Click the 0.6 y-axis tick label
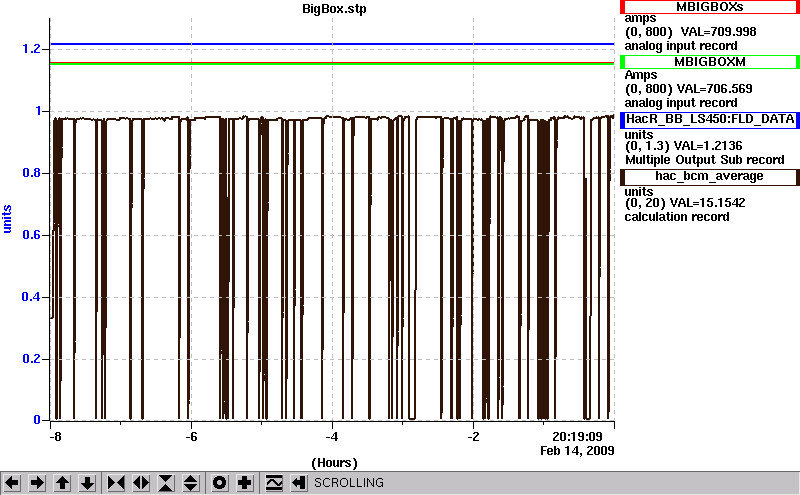The height and width of the screenshot is (495, 800). [31, 235]
